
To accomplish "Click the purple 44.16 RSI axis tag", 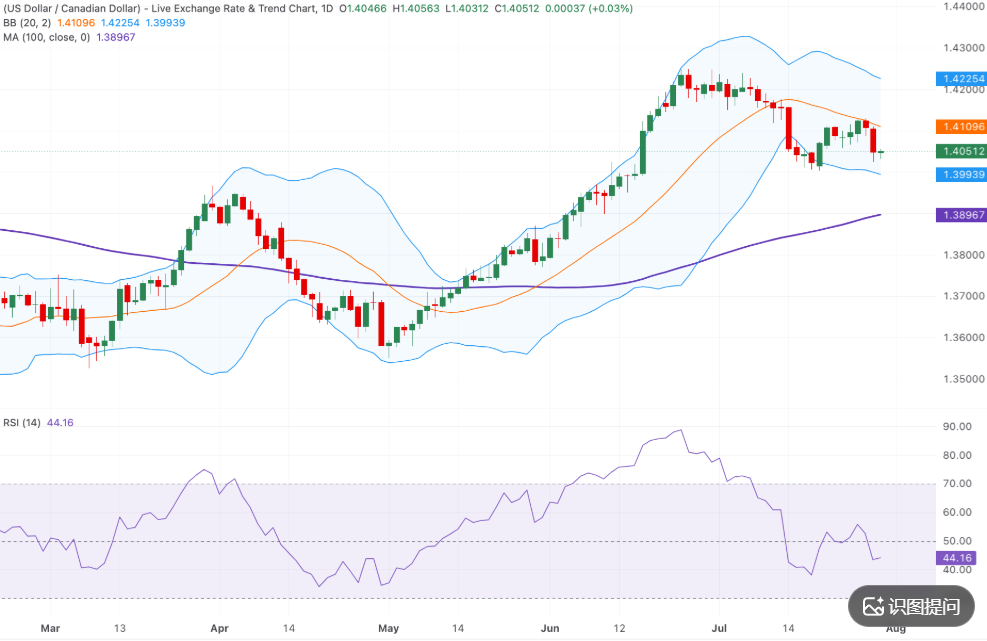I will (x=957, y=558).
